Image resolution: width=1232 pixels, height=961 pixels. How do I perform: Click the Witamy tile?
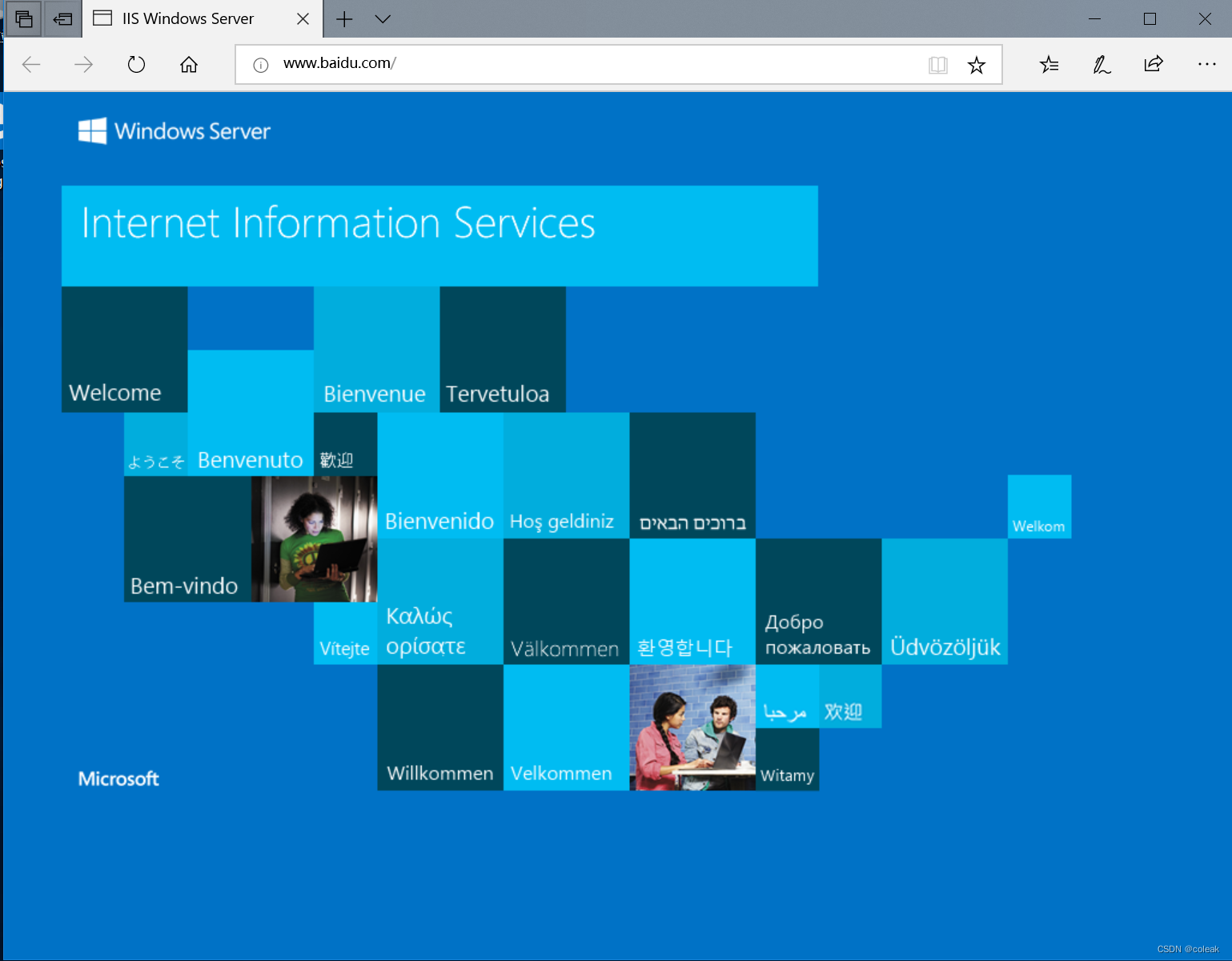point(788,759)
